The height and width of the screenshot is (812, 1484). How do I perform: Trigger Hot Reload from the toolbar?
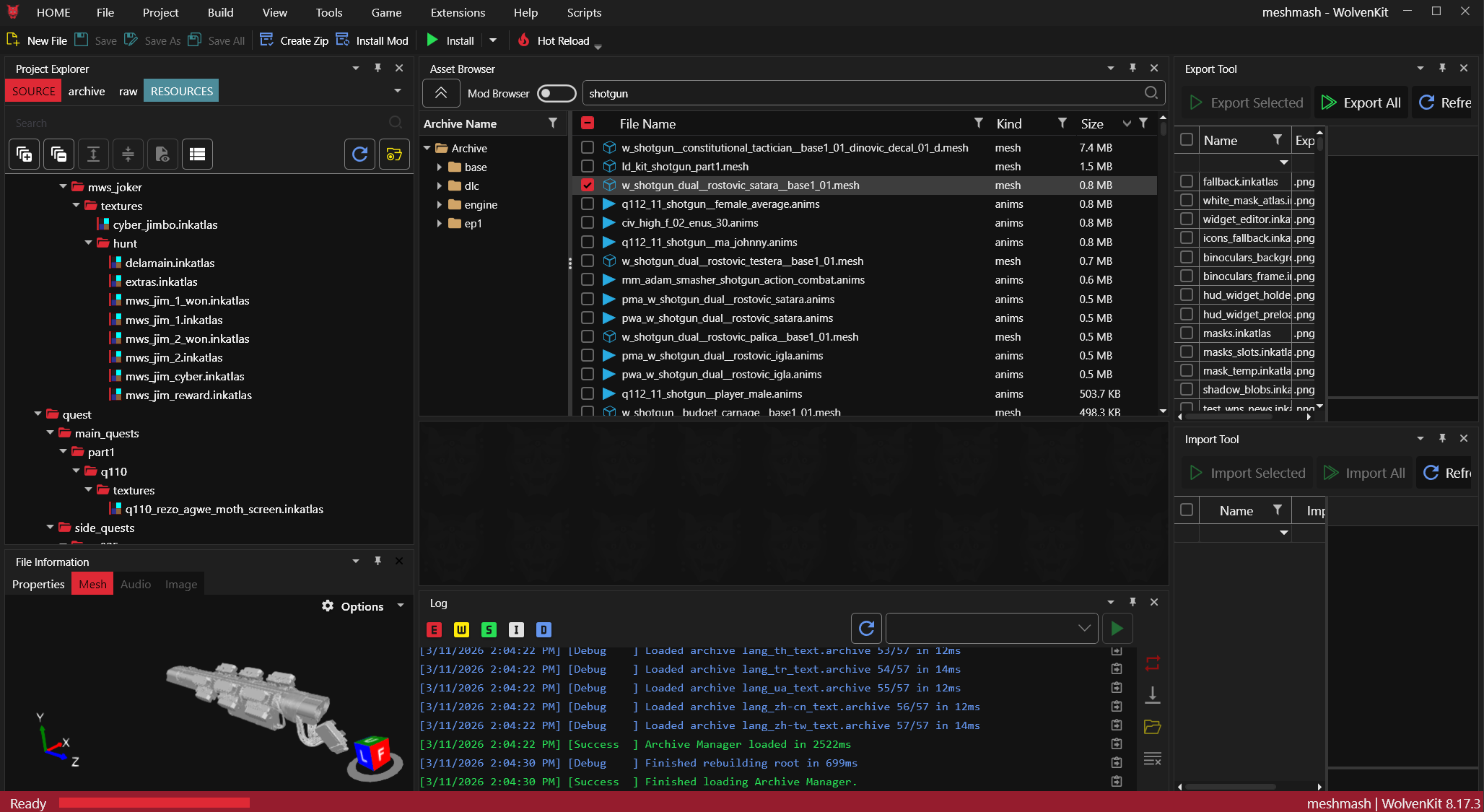[524, 40]
